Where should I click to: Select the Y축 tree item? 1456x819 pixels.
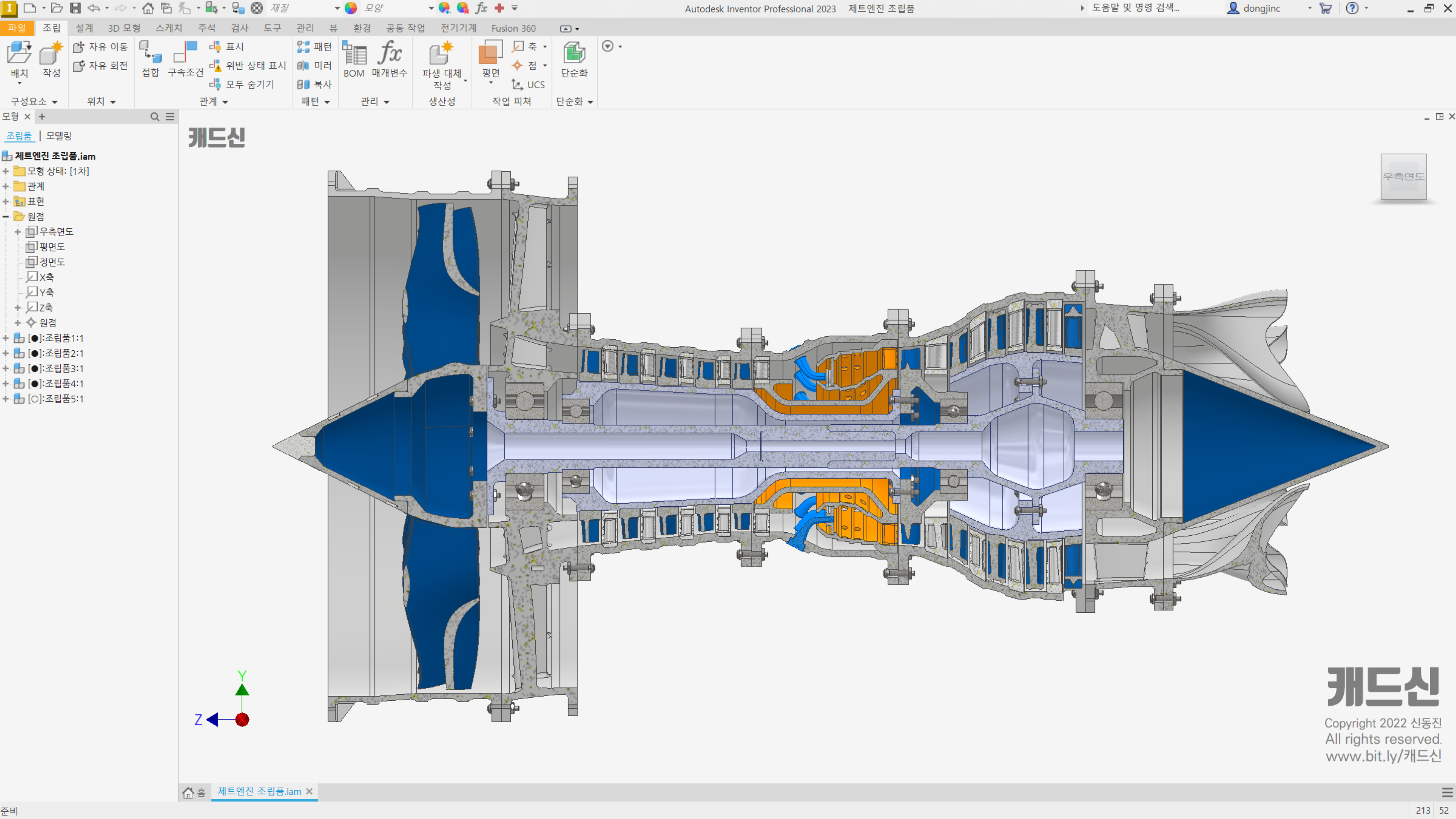pos(41,292)
